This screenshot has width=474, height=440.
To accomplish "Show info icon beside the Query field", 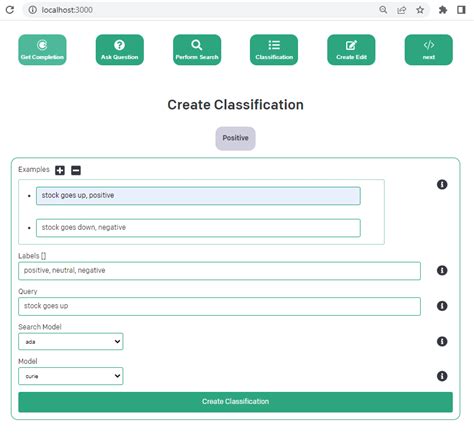I will point(442,306).
